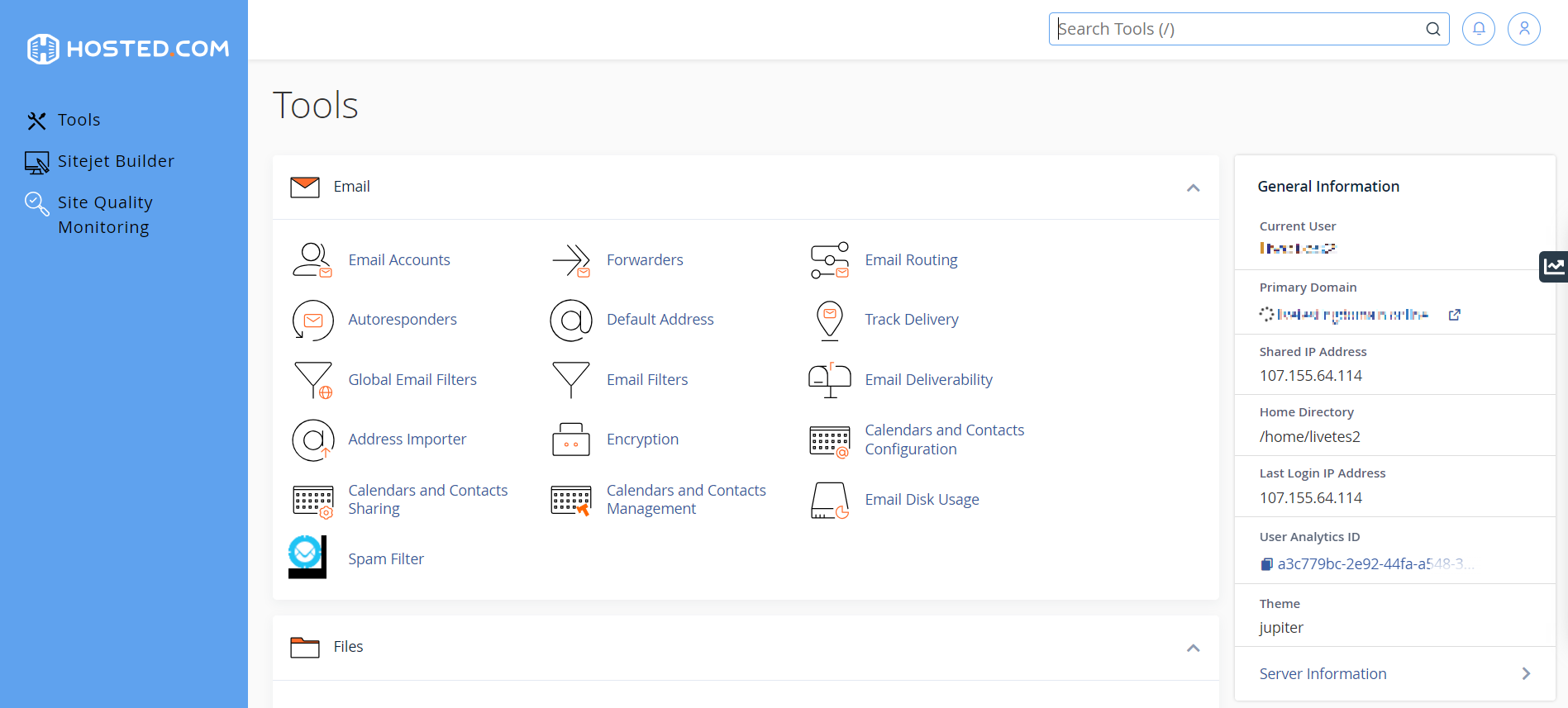The width and height of the screenshot is (1568, 708).
Task: Click the HOSTED.COM logo
Action: coord(128,49)
